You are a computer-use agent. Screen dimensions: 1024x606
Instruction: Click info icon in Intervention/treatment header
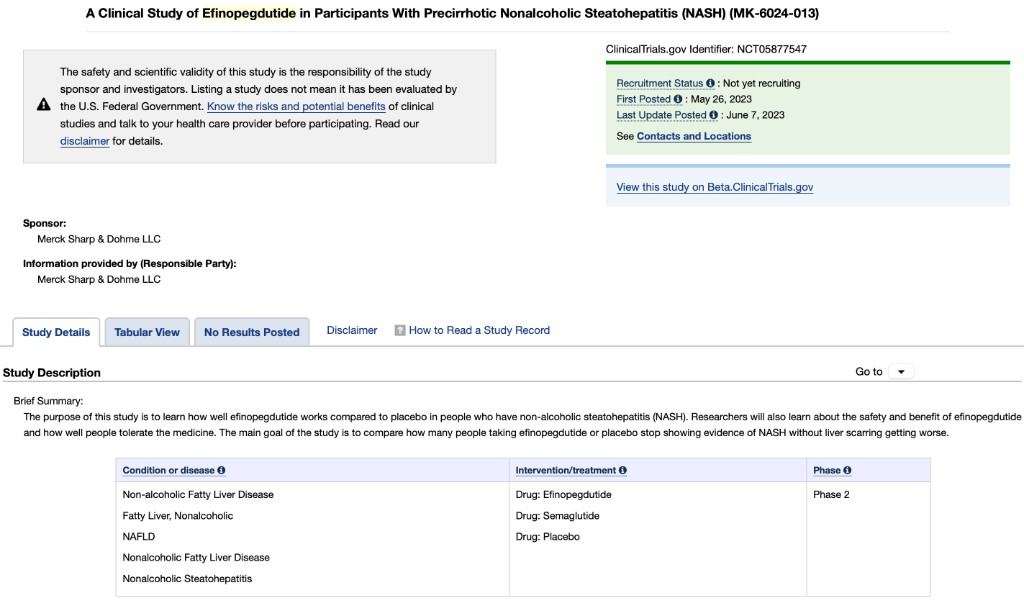pos(623,470)
